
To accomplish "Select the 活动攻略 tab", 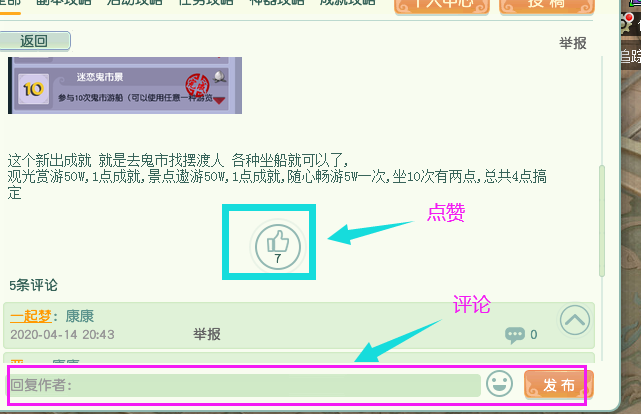I will pyautogui.click(x=134, y=2).
